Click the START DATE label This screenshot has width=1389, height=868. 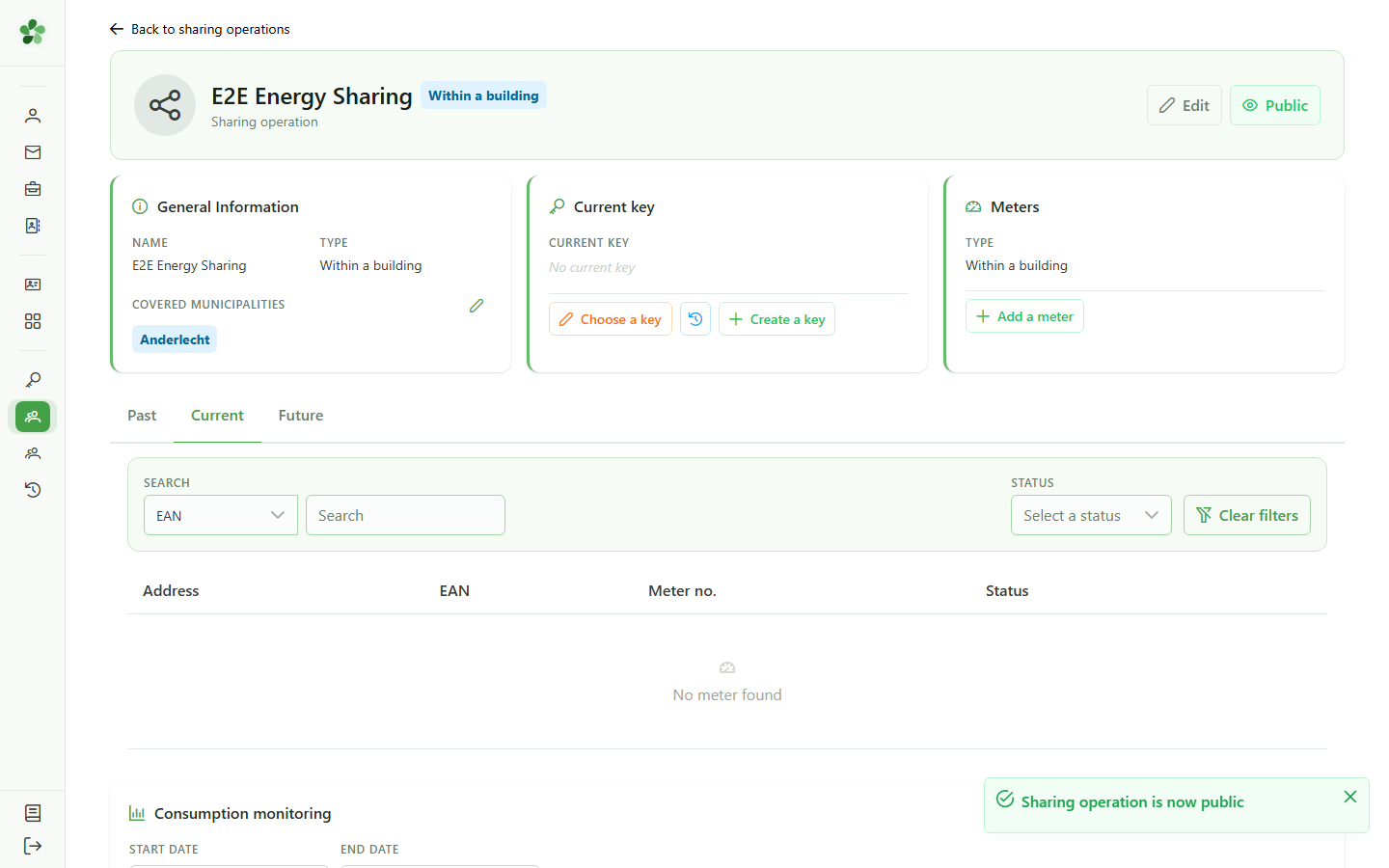tap(164, 850)
